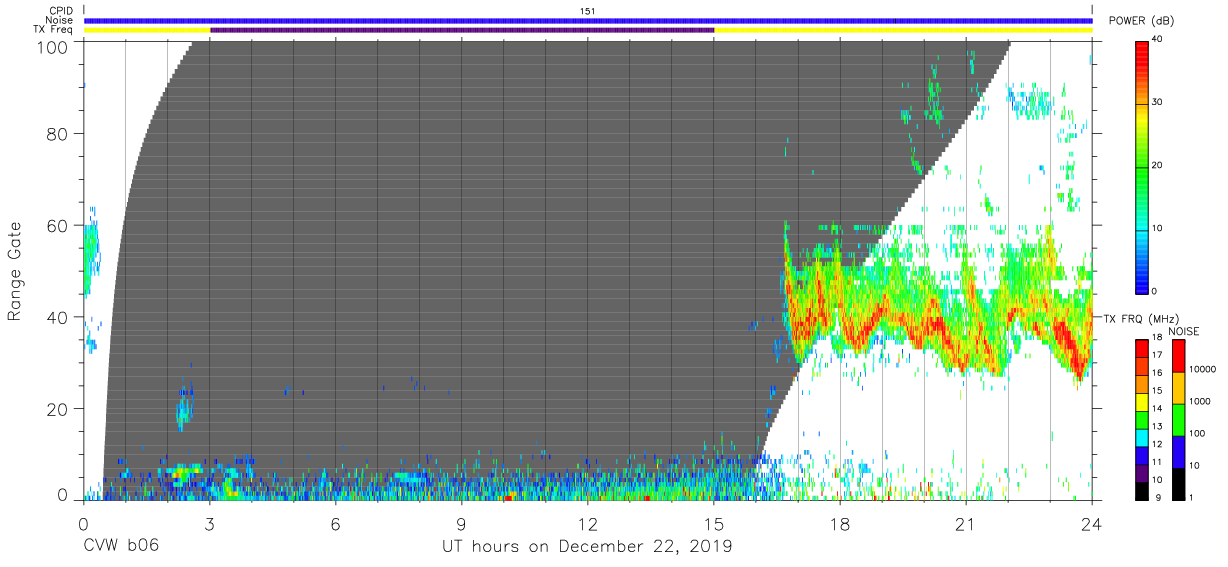Image resolution: width=1228 pixels, height=567 pixels.
Task: Select the 11 MHz label in TX FRQ legend
Action: coord(1157,462)
